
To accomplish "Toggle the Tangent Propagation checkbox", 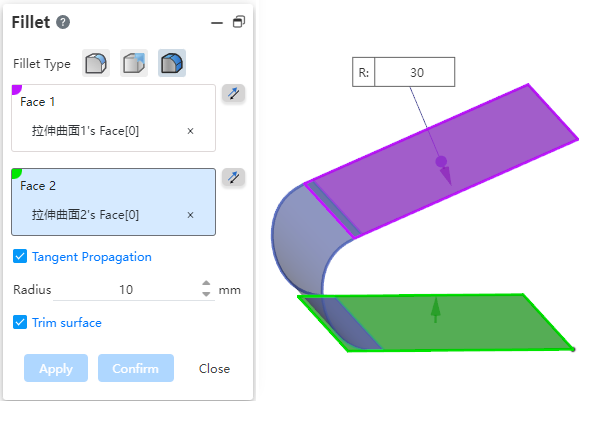I will pos(20,256).
